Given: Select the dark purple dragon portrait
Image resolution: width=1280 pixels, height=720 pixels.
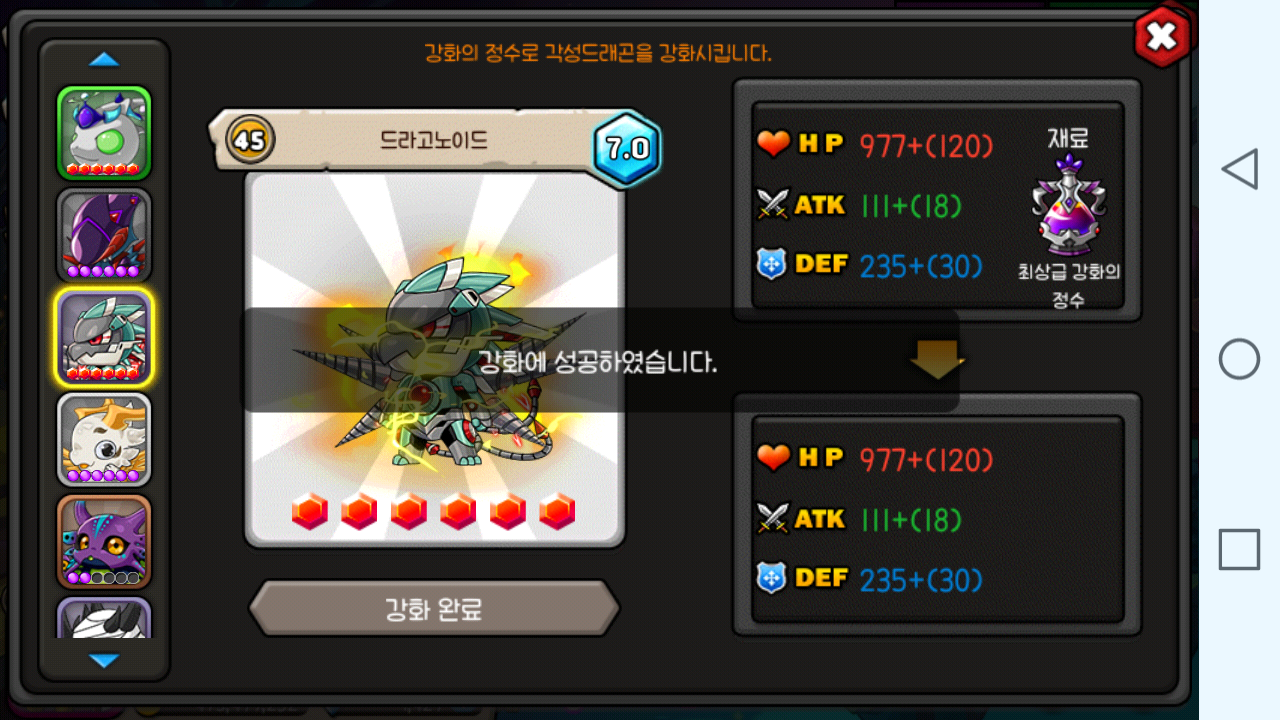Looking at the screenshot, I should (104, 236).
